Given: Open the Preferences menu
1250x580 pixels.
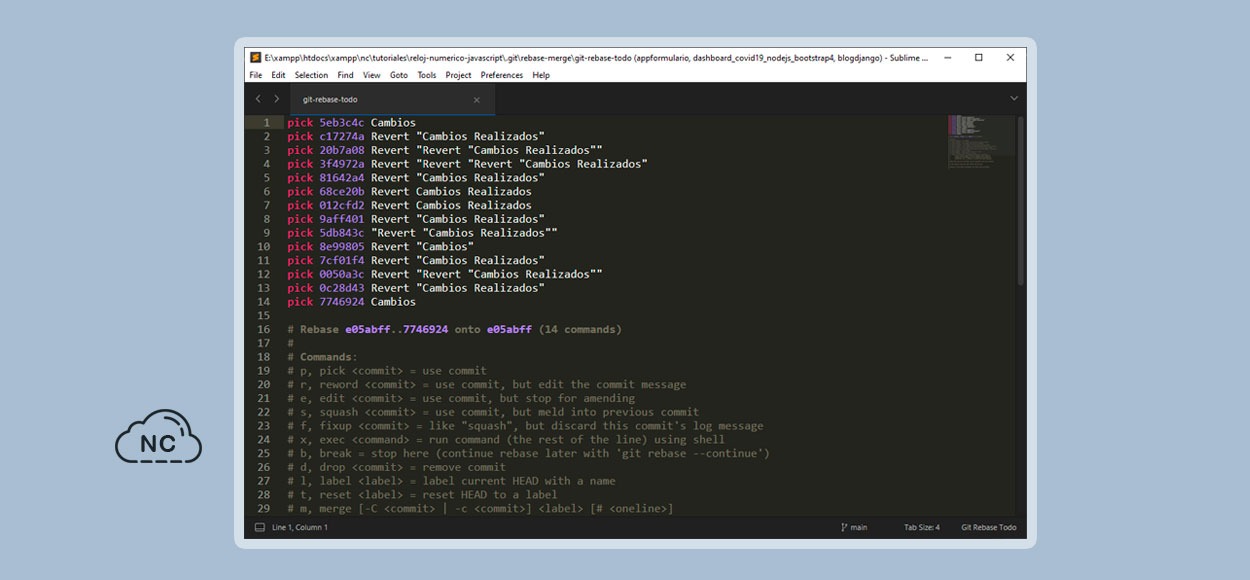Looking at the screenshot, I should 501,75.
